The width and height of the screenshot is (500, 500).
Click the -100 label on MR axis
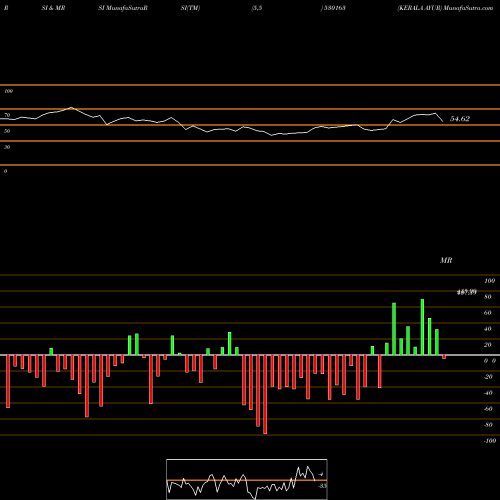pyautogui.click(x=490, y=441)
